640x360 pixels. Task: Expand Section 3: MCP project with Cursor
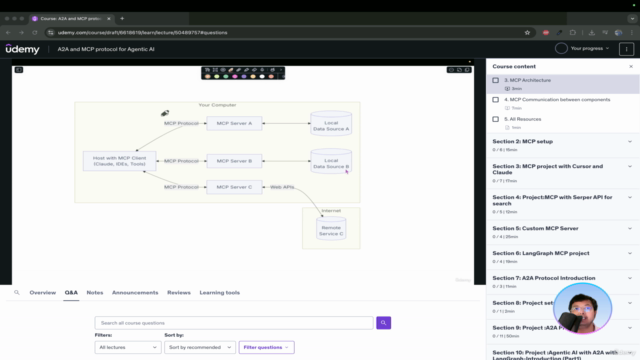(630, 167)
